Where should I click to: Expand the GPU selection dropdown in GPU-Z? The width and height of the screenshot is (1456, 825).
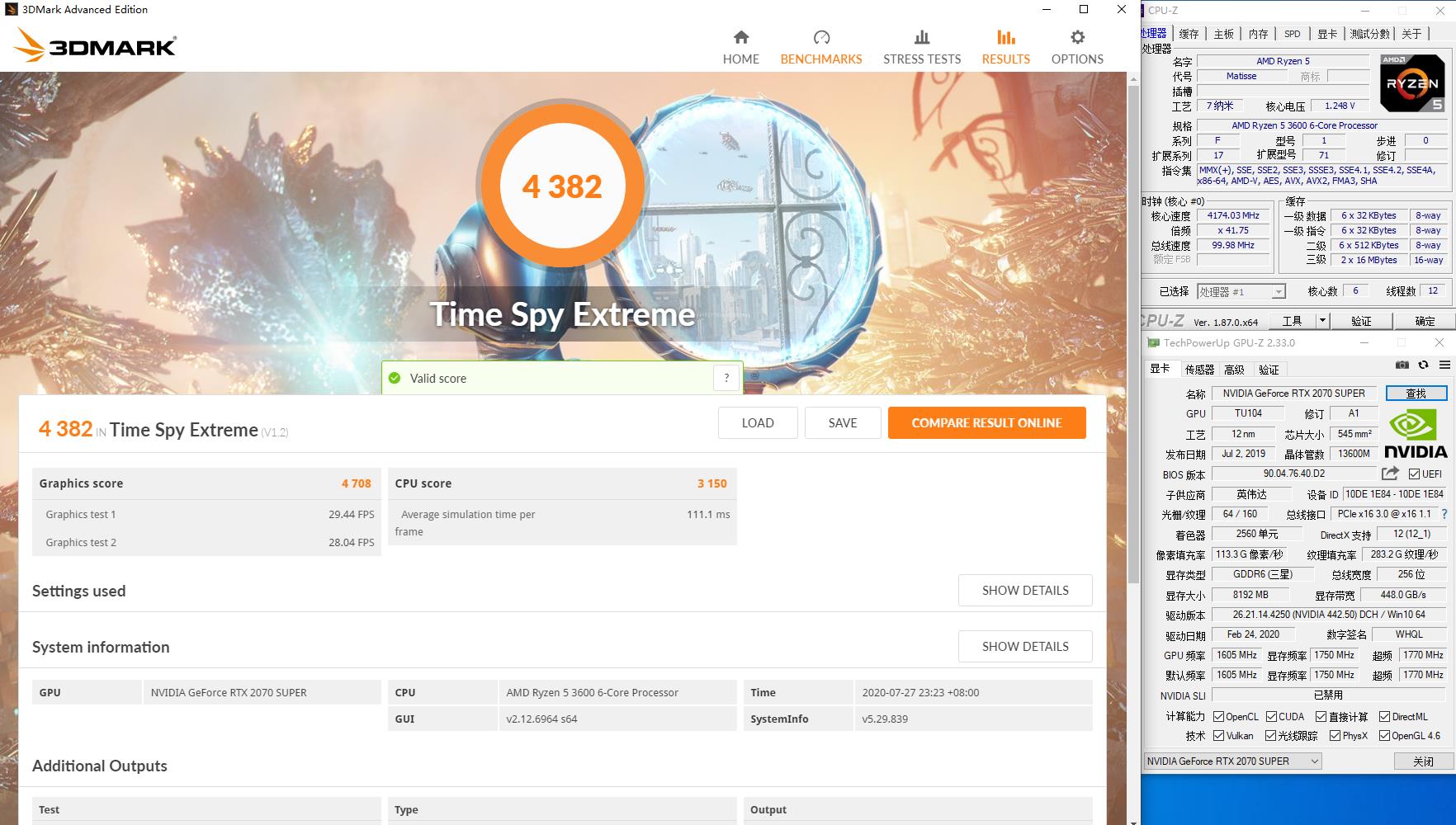coord(1315,761)
